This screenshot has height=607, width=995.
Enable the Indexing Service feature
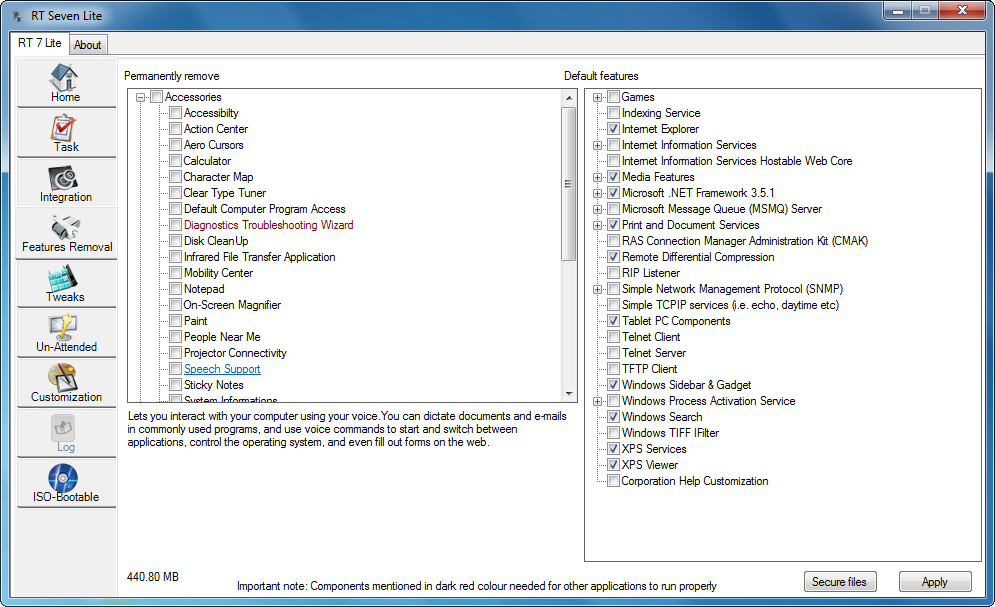tap(614, 113)
